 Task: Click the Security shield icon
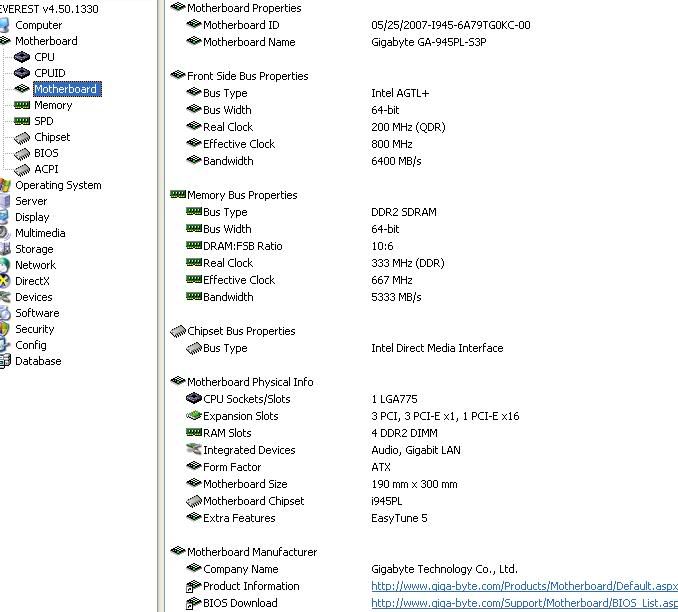(x=4, y=329)
